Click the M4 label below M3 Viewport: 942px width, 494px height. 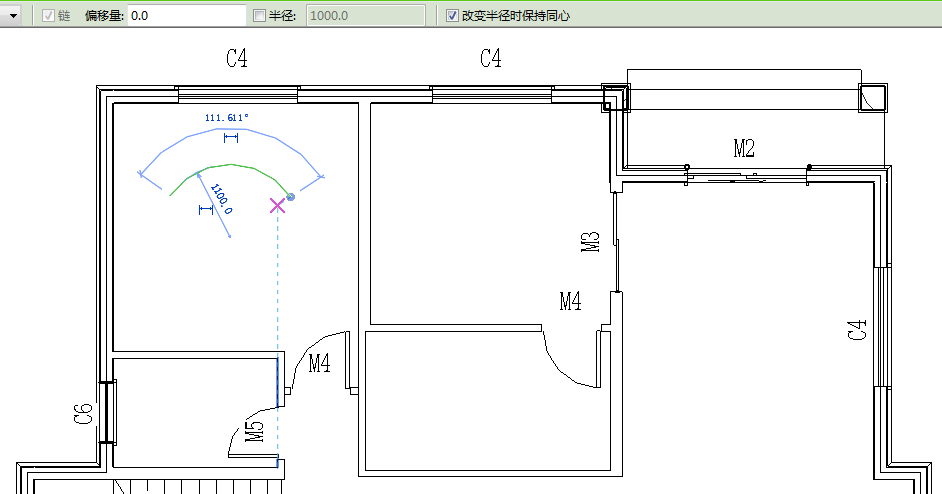[571, 300]
